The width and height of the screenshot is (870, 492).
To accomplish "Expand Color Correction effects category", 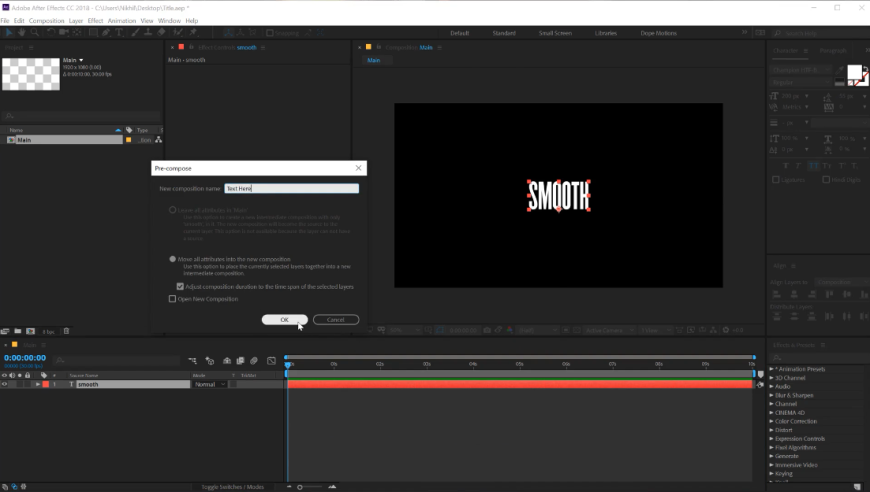I will pyautogui.click(x=771, y=421).
